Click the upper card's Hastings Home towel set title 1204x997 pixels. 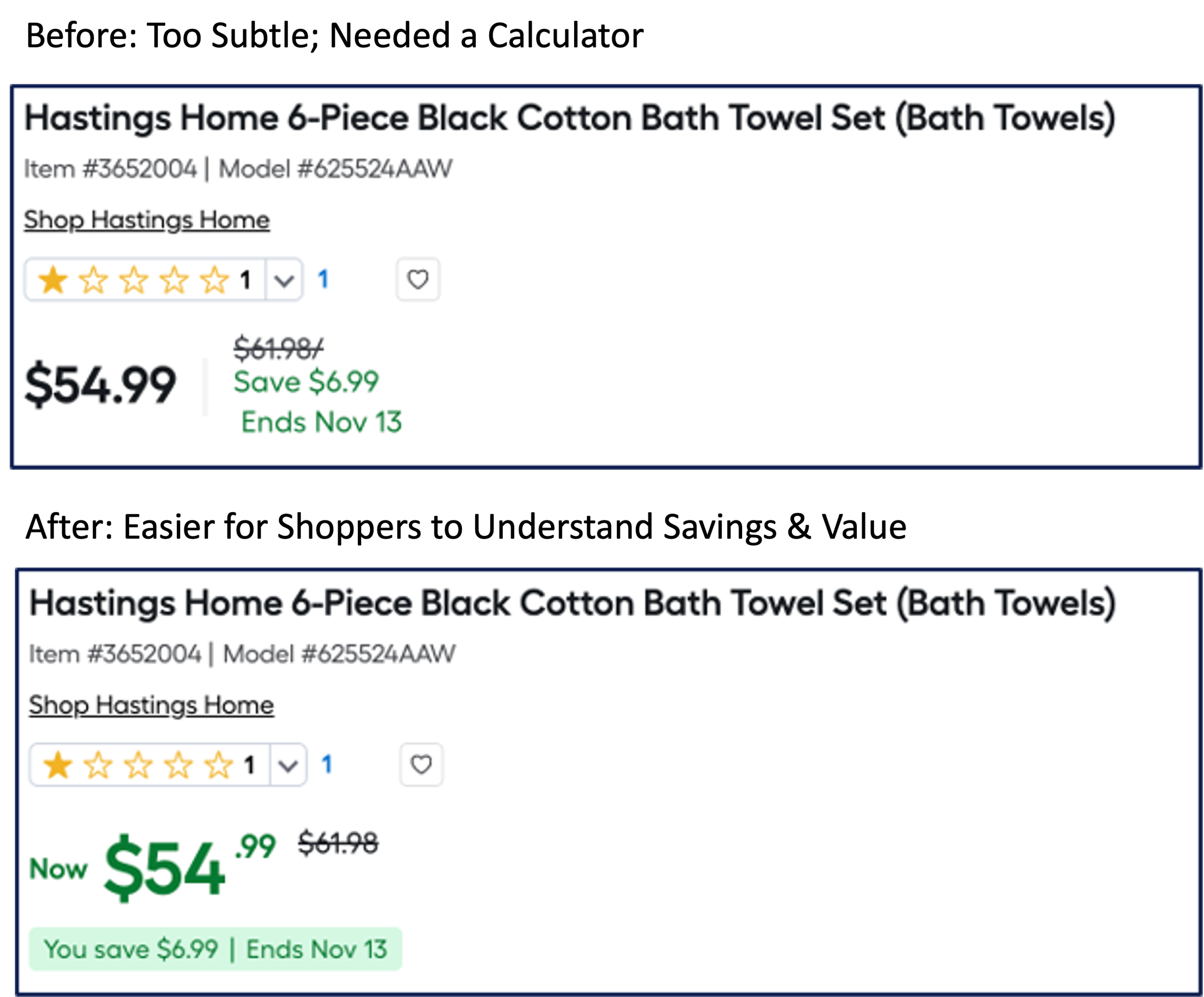point(569,118)
